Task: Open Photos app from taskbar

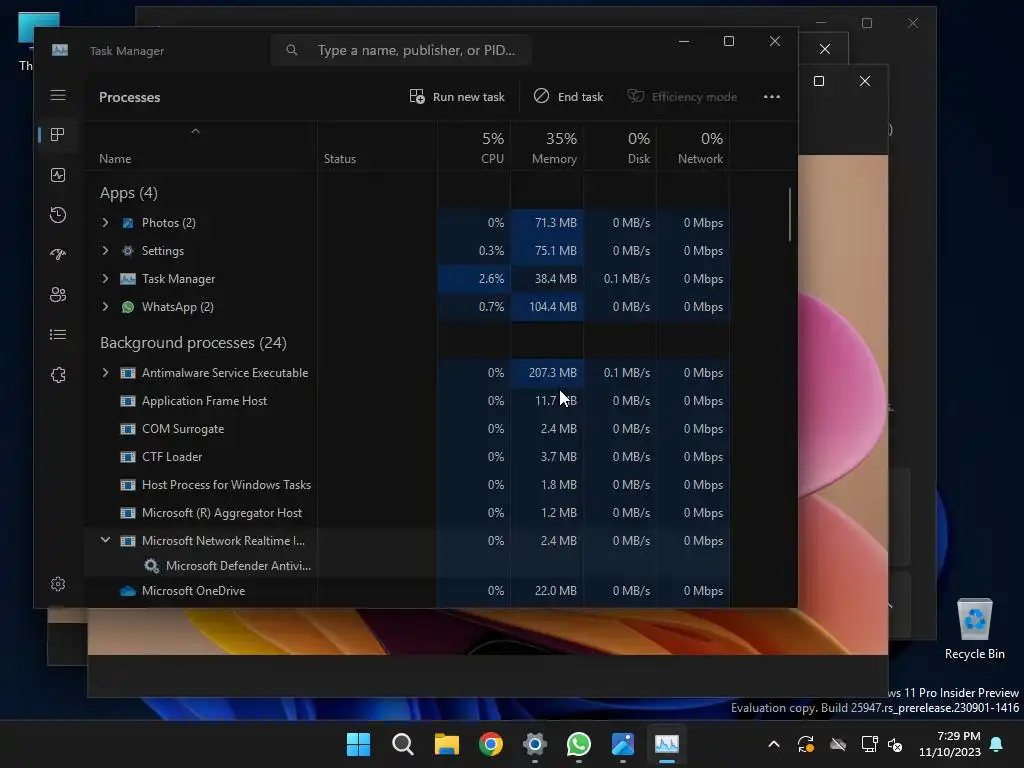Action: point(623,744)
